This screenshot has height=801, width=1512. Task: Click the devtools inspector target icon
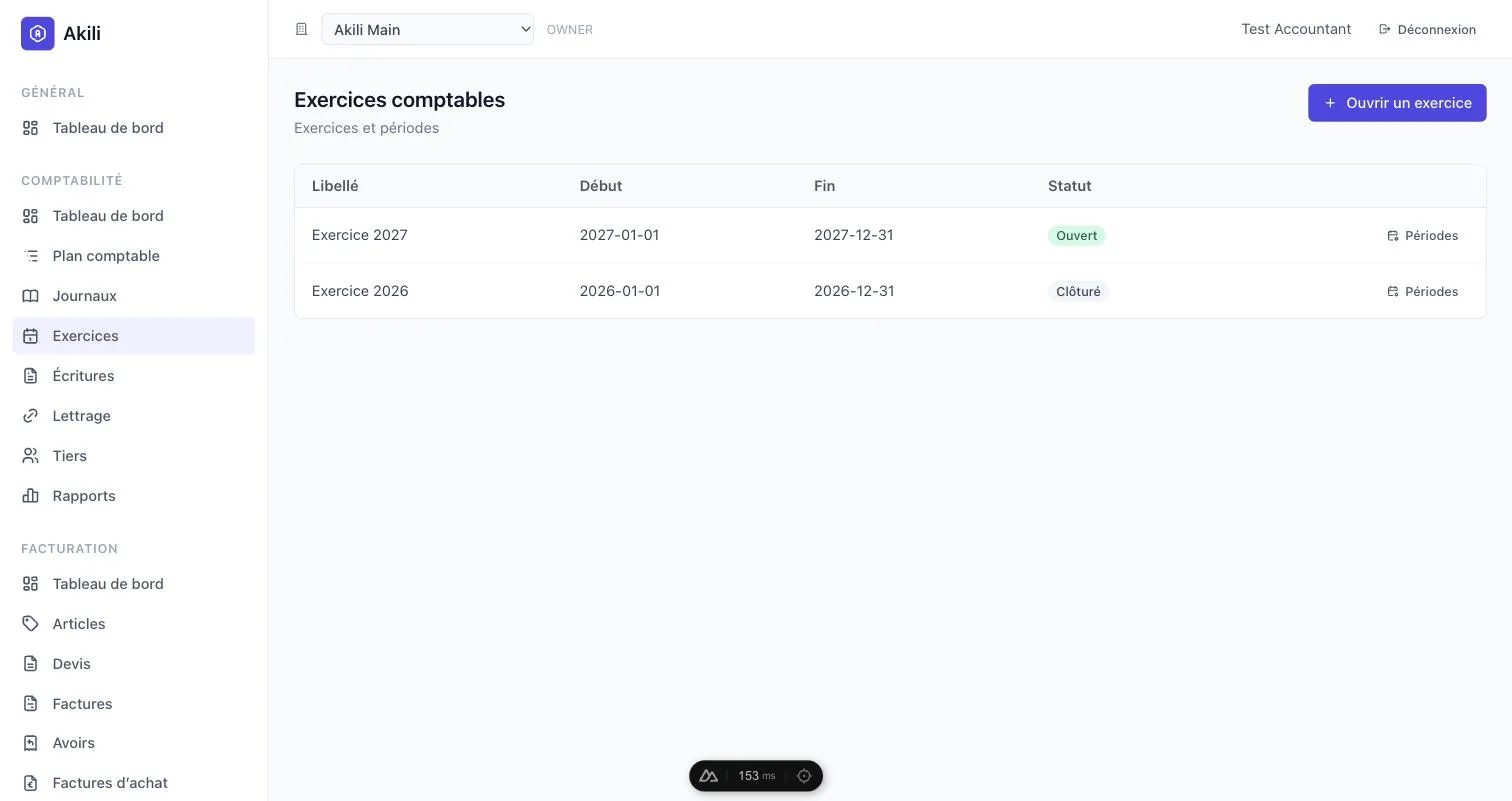coord(804,776)
